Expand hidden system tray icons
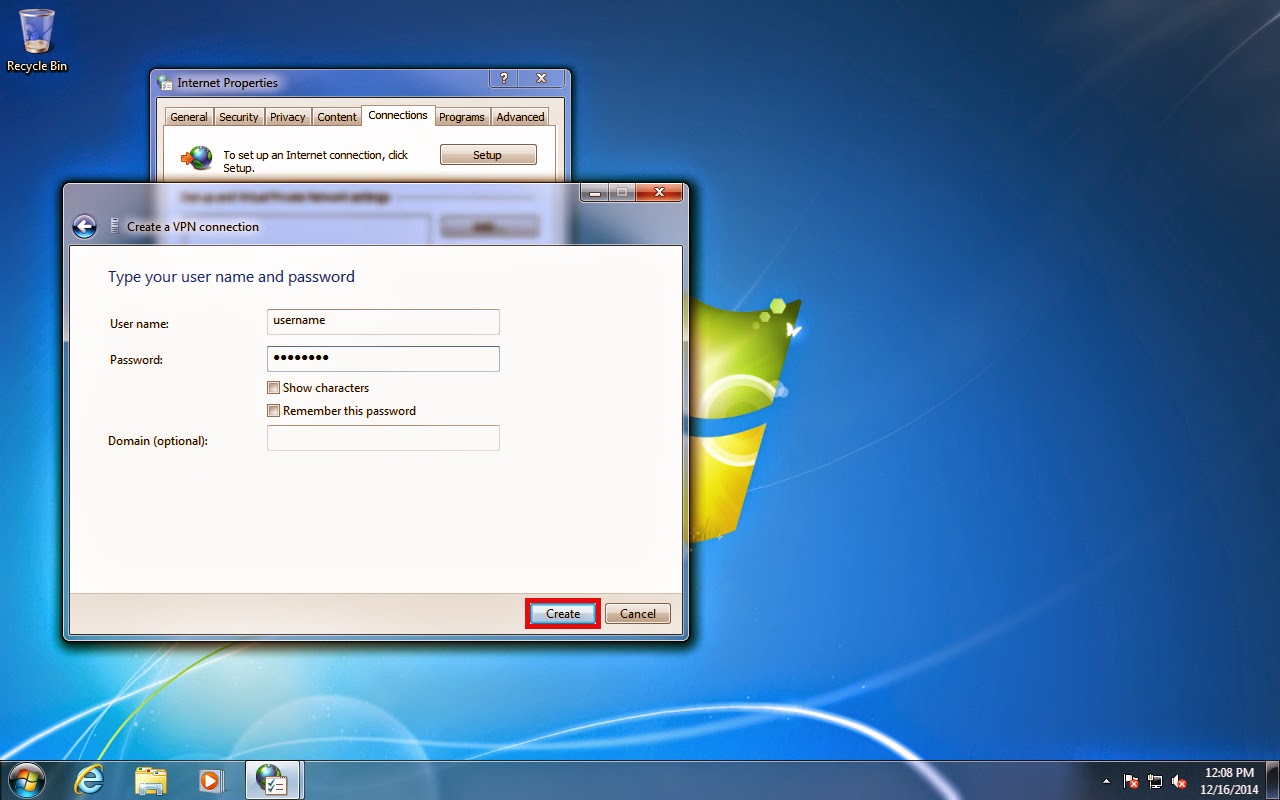Screen dimensions: 1280x800 1106,781
